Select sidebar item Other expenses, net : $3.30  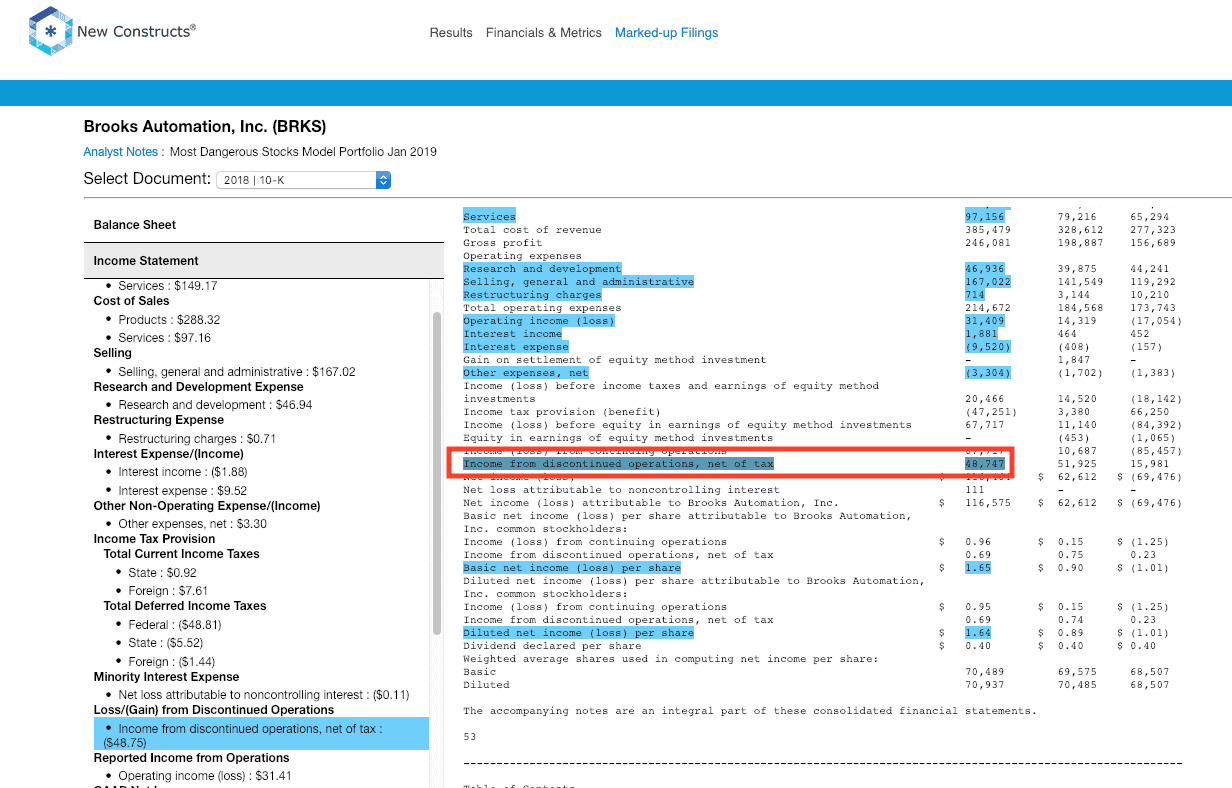pos(193,524)
